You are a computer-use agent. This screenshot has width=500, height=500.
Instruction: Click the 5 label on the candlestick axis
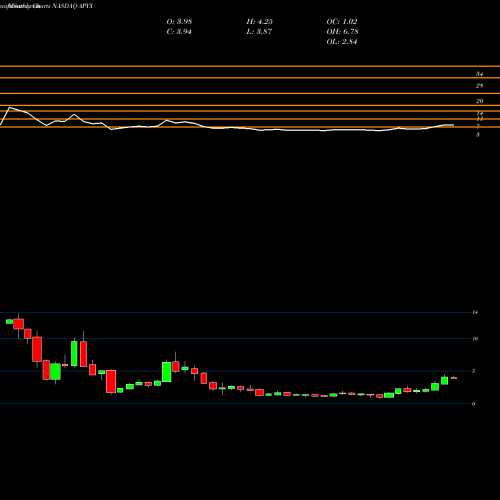474,371
